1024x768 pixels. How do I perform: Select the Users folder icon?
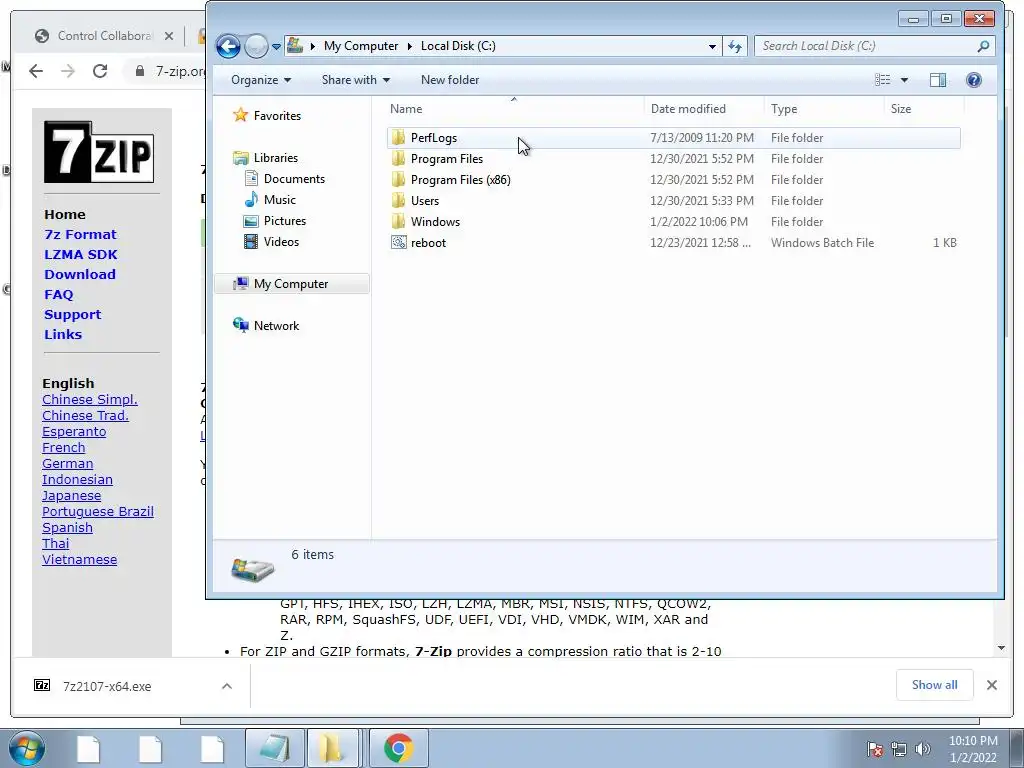pos(398,200)
